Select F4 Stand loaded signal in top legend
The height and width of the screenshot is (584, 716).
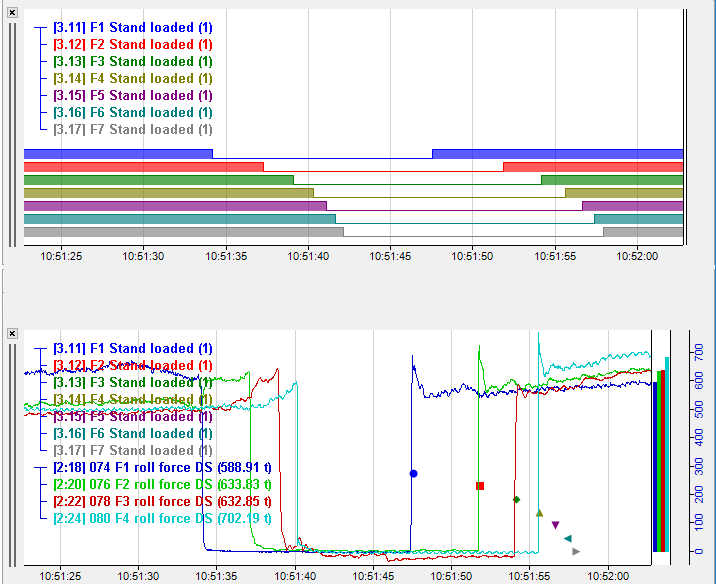(x=132, y=78)
